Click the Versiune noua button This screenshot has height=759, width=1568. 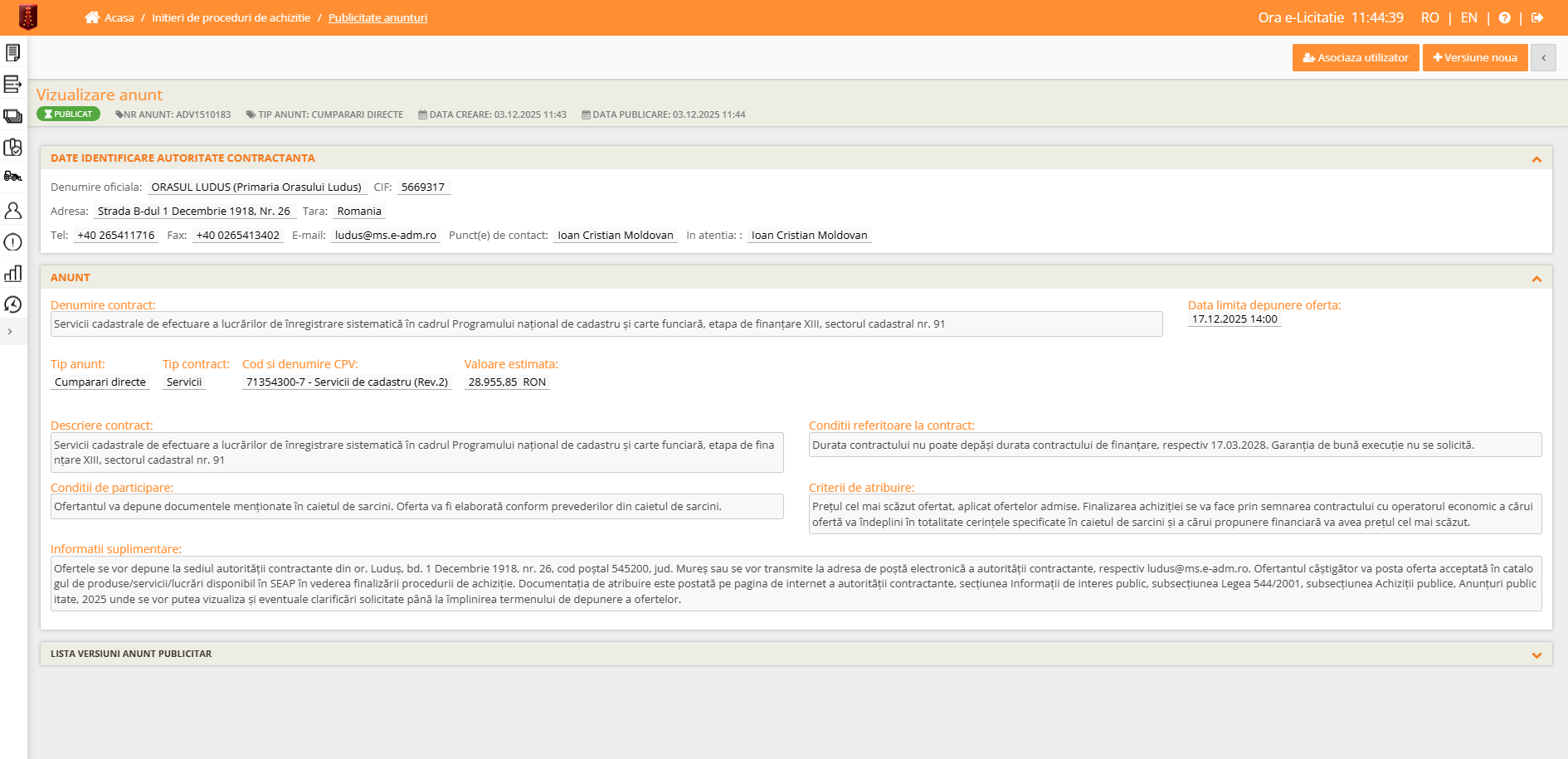point(1475,58)
